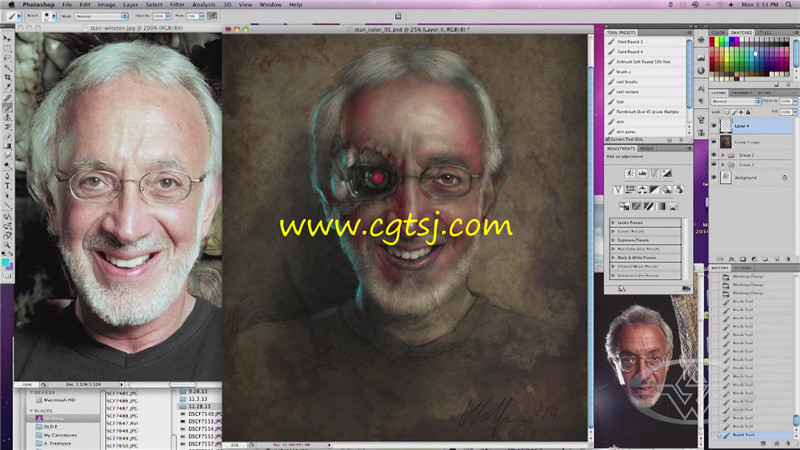
Task: Select the Move tool
Action: click(x=7, y=38)
